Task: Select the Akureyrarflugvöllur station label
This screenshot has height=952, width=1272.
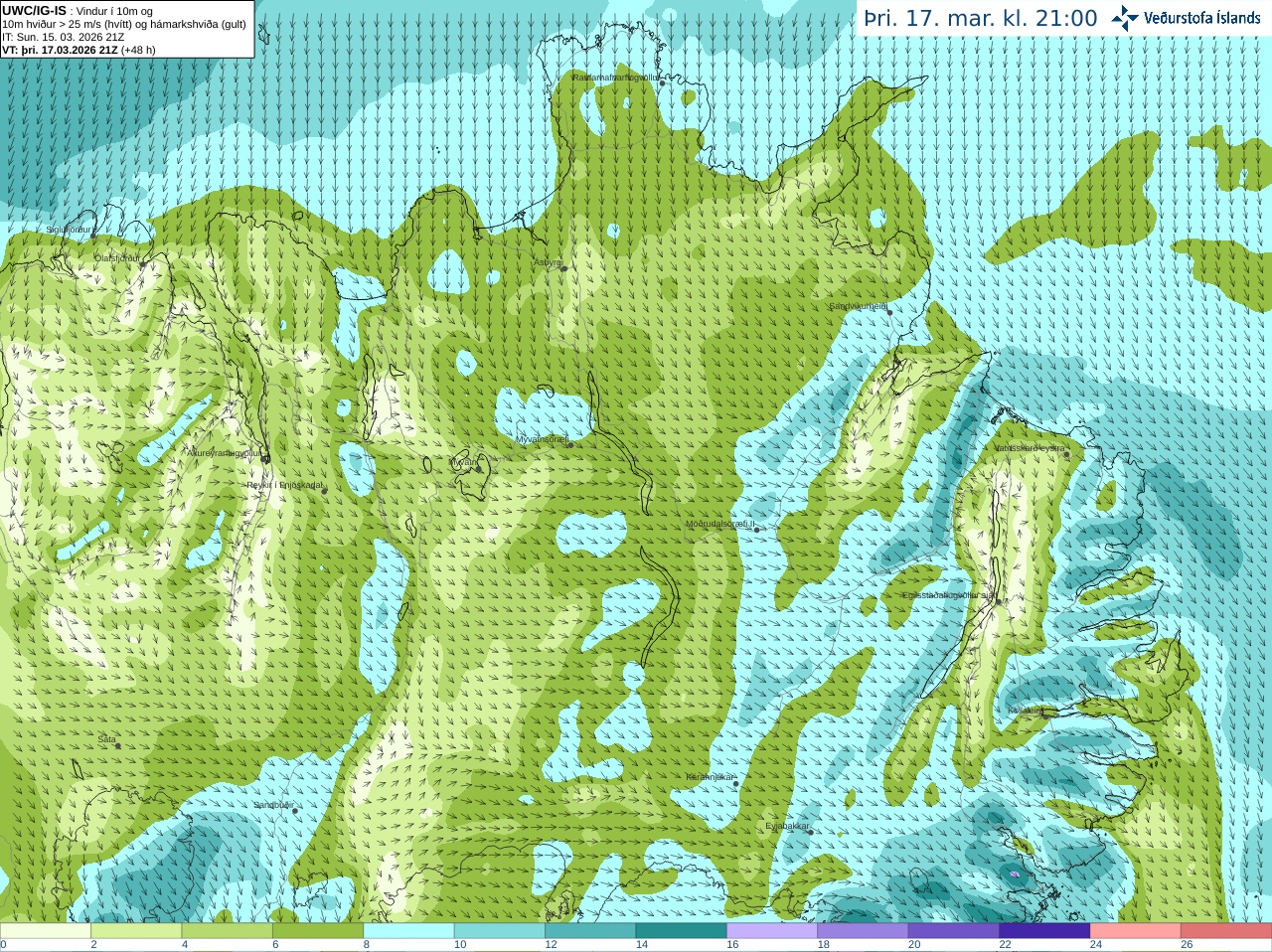Action: 224,452
